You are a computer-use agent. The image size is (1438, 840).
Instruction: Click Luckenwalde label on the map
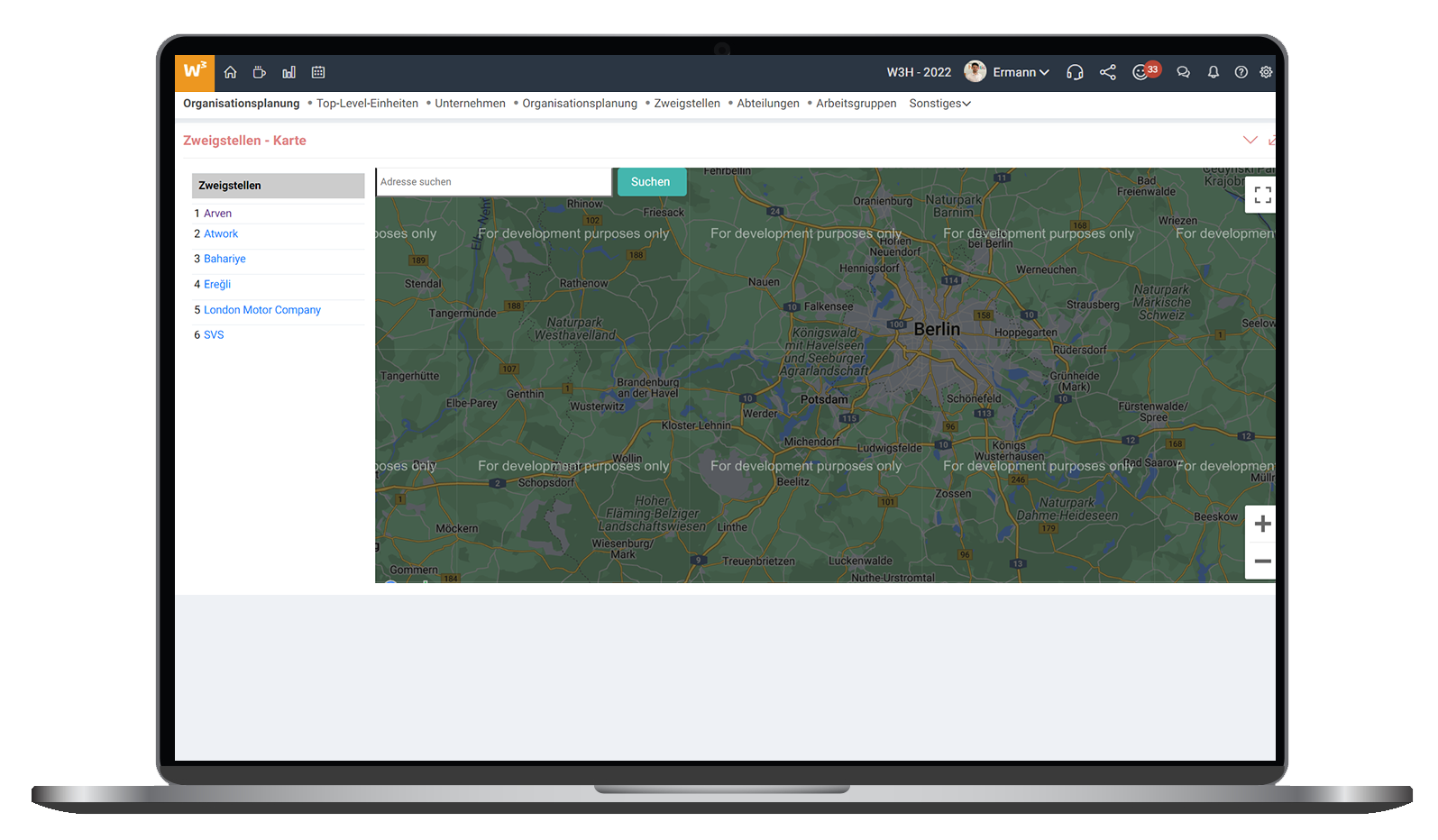click(x=860, y=561)
